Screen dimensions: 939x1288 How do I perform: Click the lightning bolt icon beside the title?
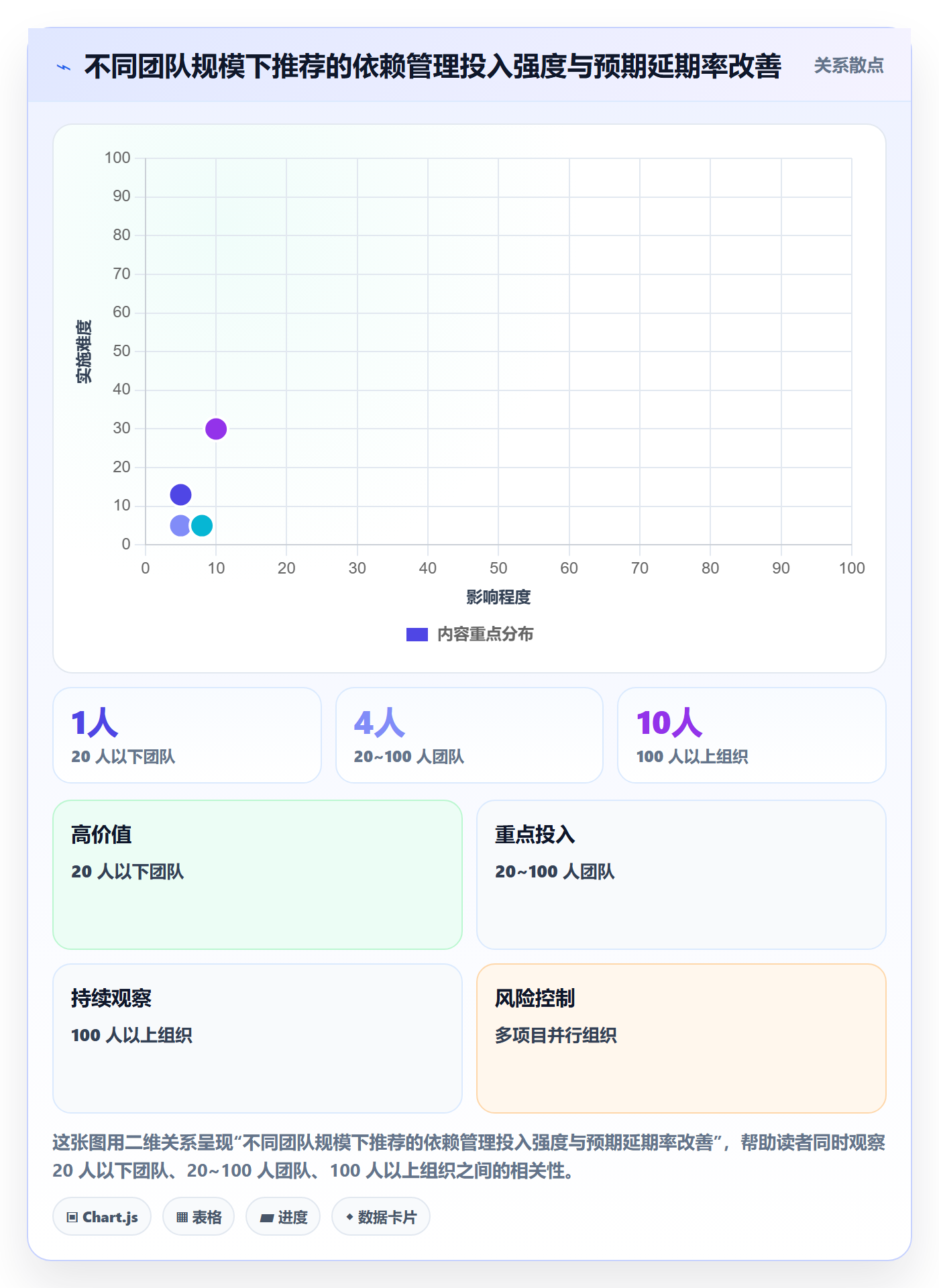[x=64, y=67]
